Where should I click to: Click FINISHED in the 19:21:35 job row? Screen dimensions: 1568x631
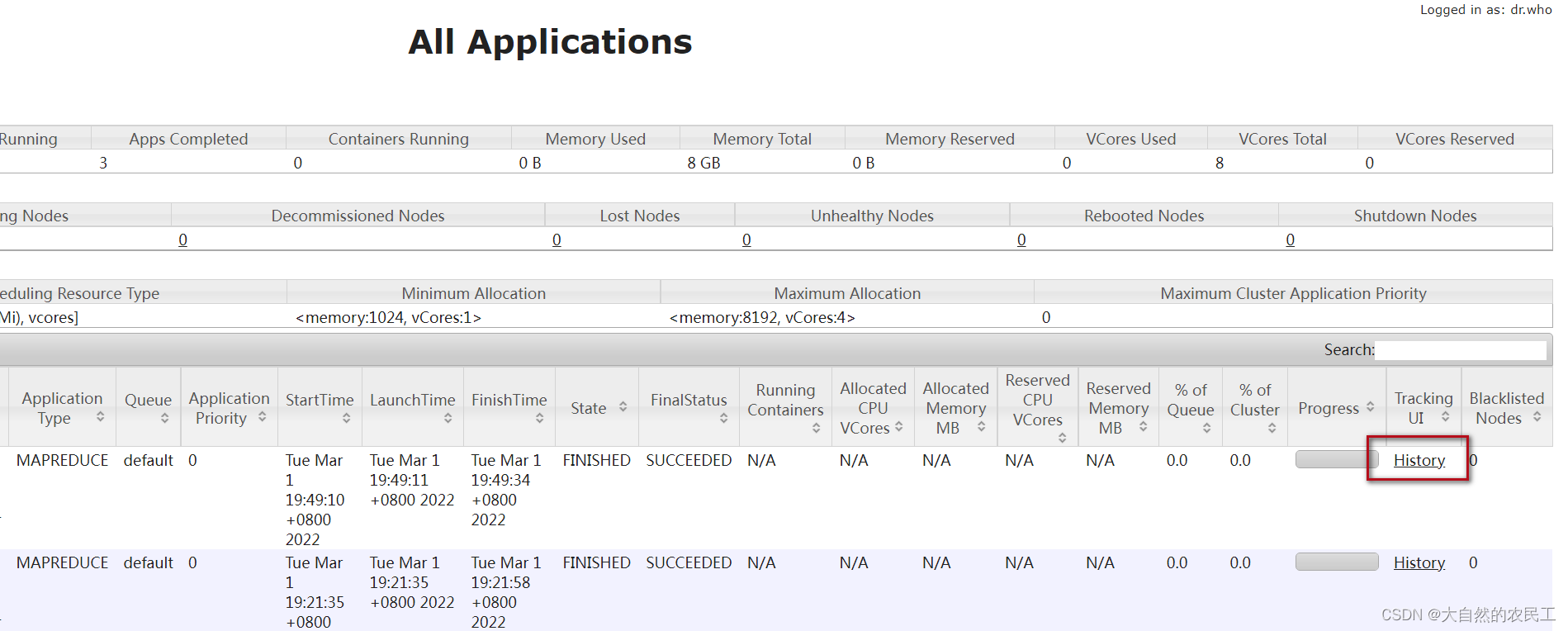(x=597, y=562)
